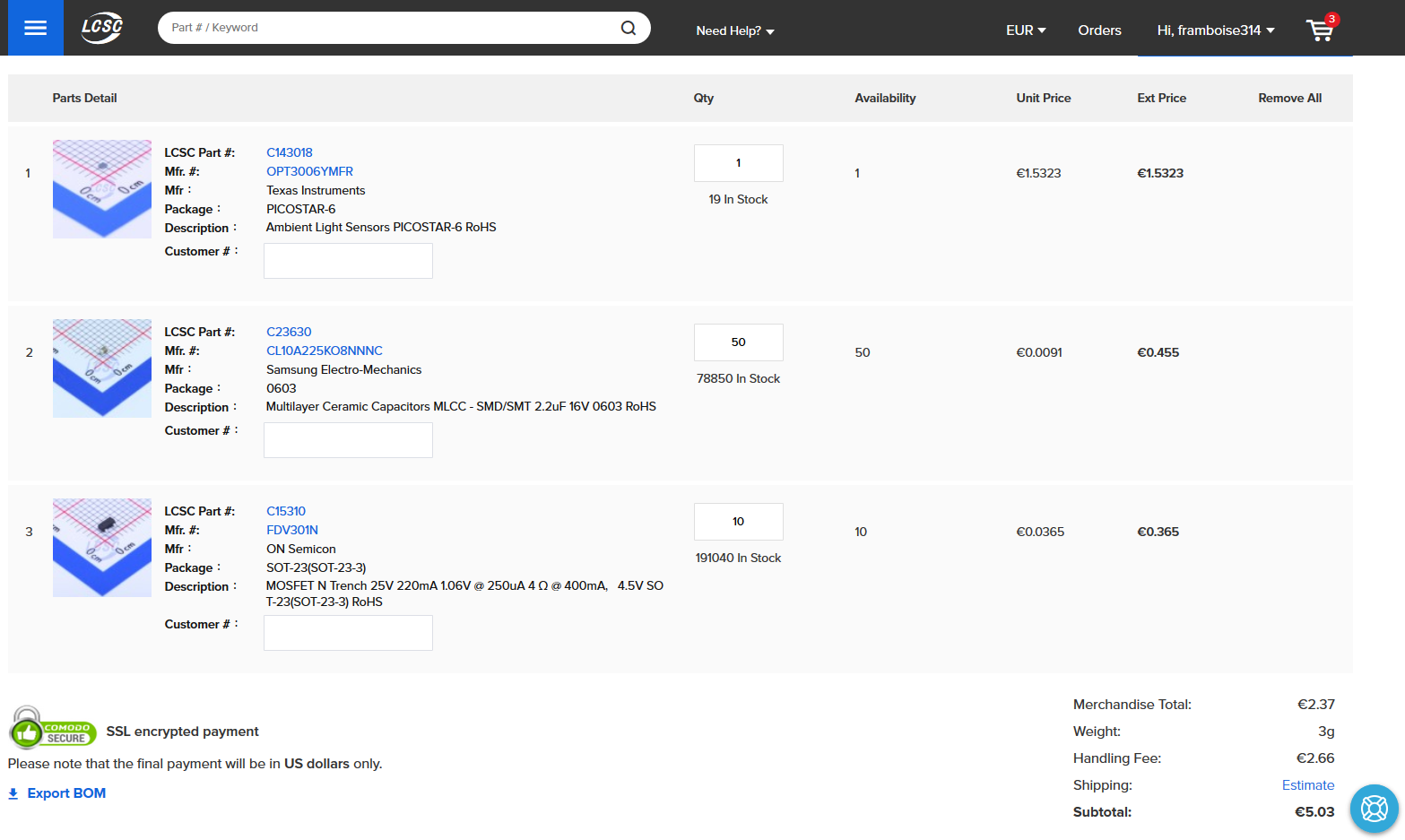Viewport: 1405px width, 840px height.
Task: Click the search magnifier icon
Action: point(629,28)
